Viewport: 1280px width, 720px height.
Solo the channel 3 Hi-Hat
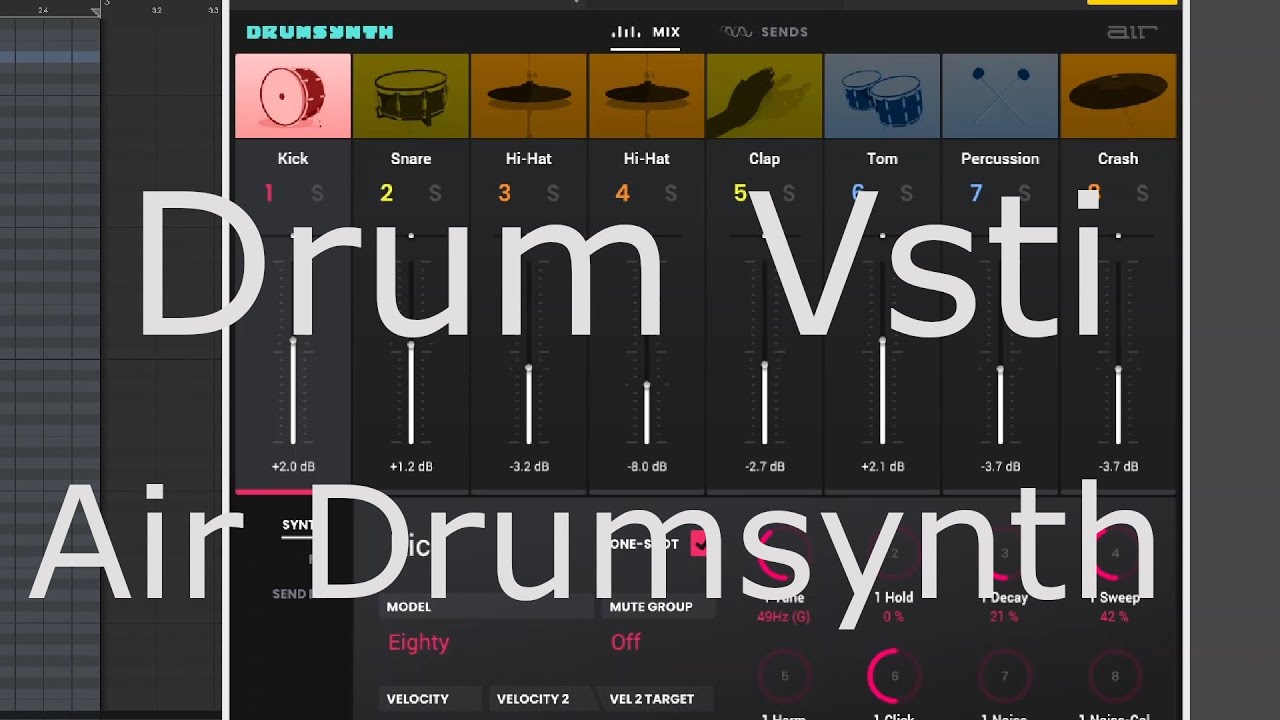pyautogui.click(x=553, y=193)
